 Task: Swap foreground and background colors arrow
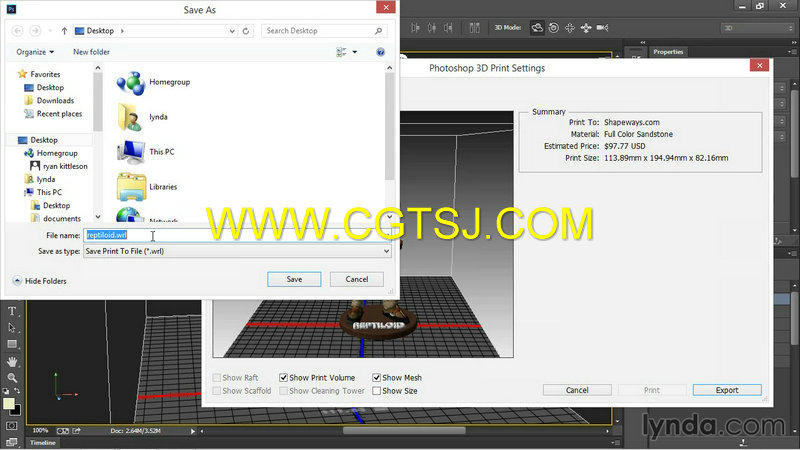(17, 391)
